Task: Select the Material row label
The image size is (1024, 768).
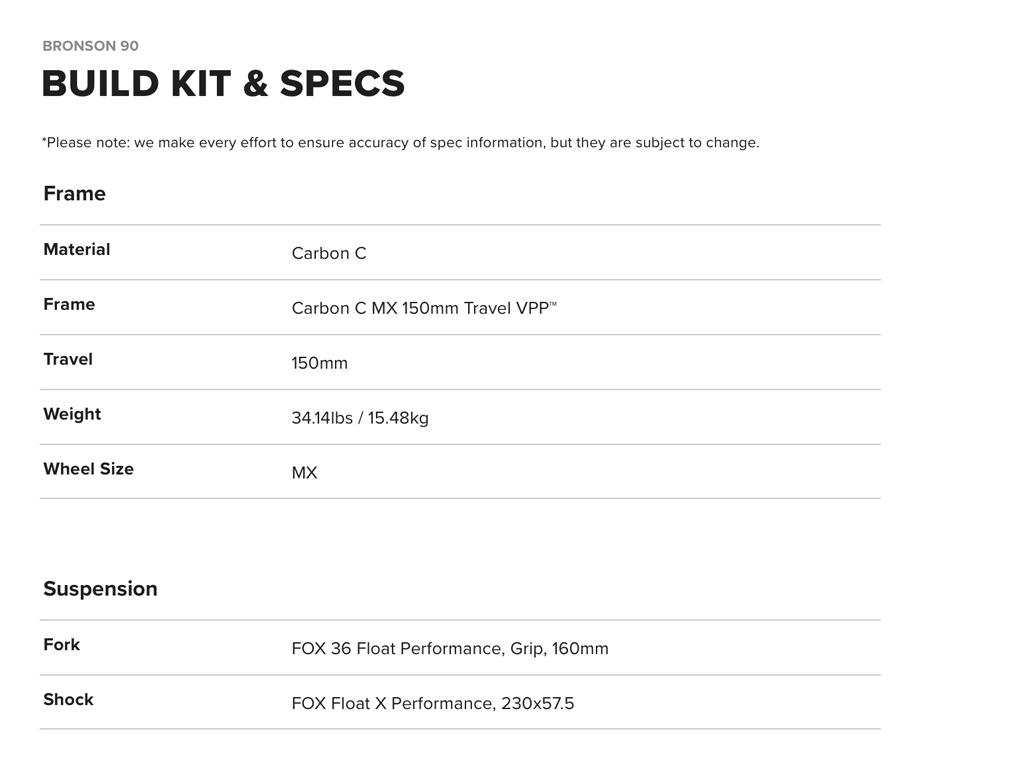Action: tap(76, 250)
